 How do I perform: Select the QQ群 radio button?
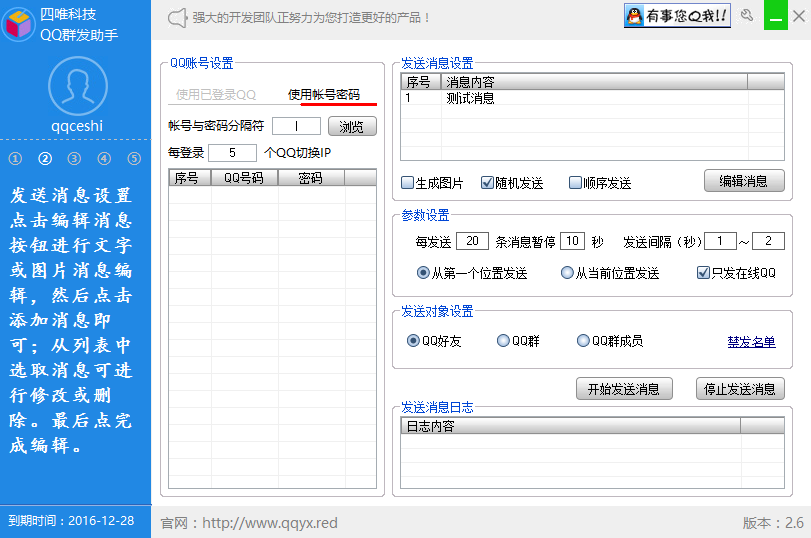coord(503,341)
